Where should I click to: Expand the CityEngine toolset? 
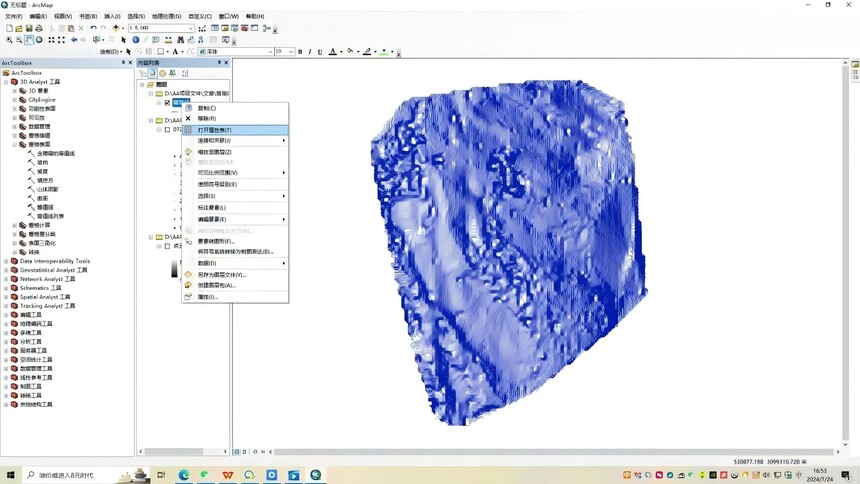[x=14, y=100]
